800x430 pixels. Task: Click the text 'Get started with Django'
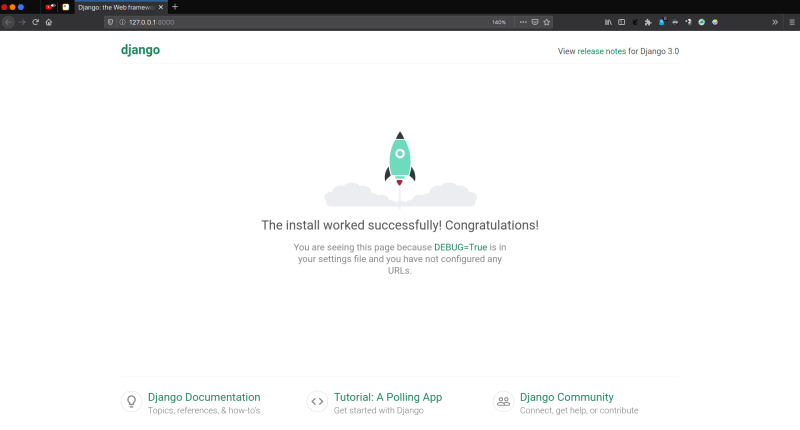point(379,411)
